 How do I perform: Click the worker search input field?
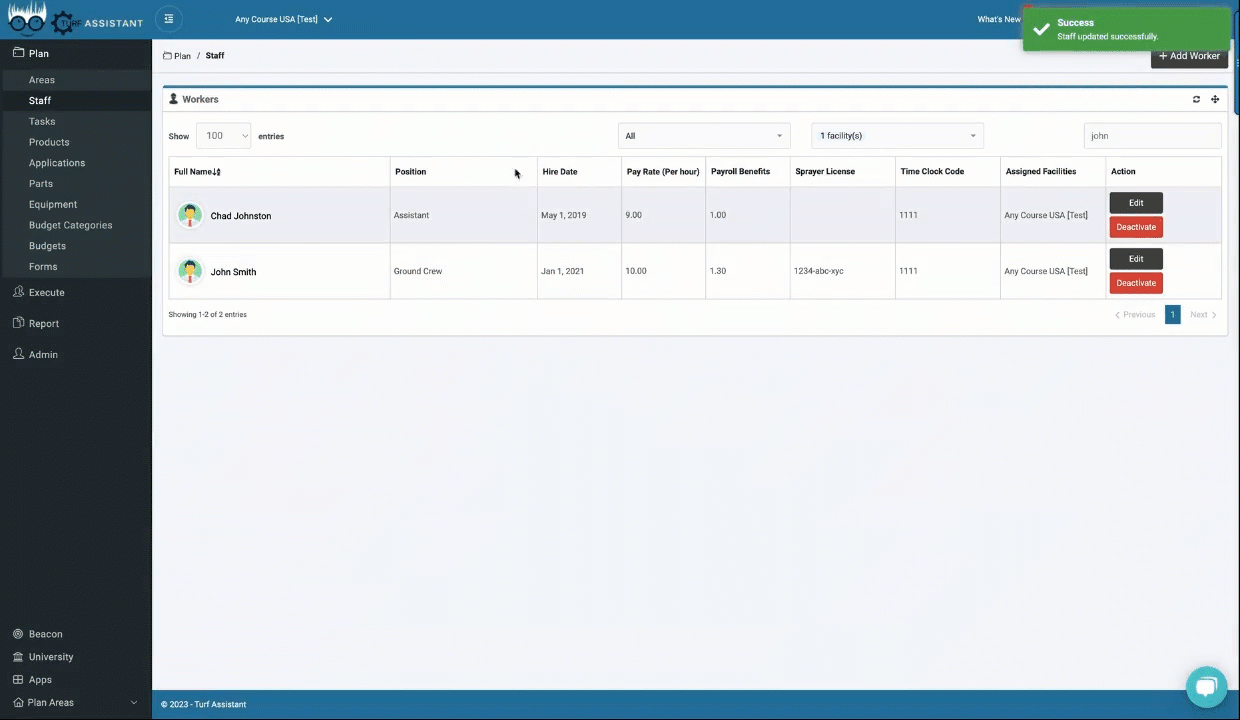1152,136
